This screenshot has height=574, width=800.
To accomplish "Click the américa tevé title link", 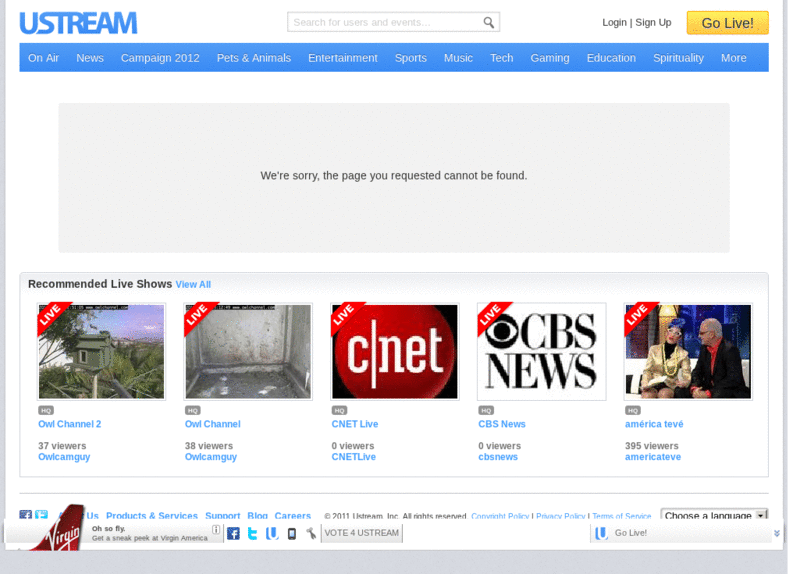I will click(654, 424).
